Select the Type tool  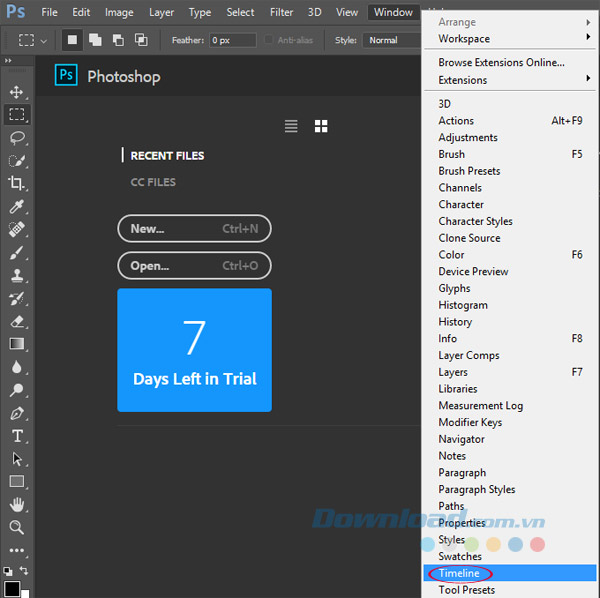(17, 436)
